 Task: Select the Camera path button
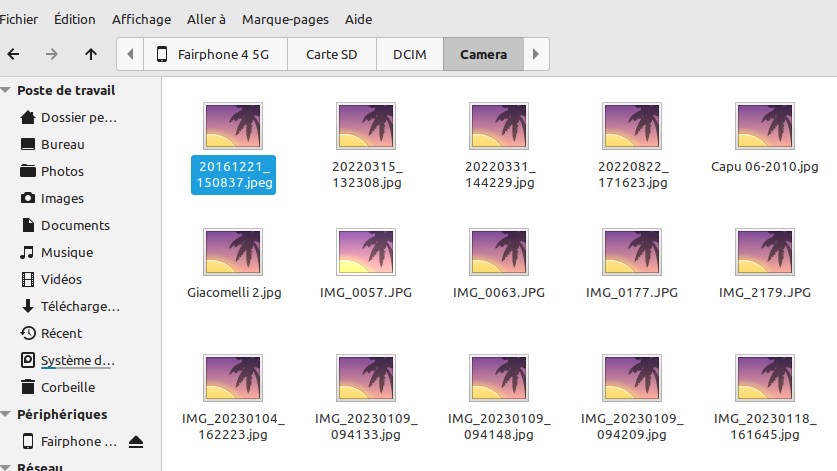[483, 54]
